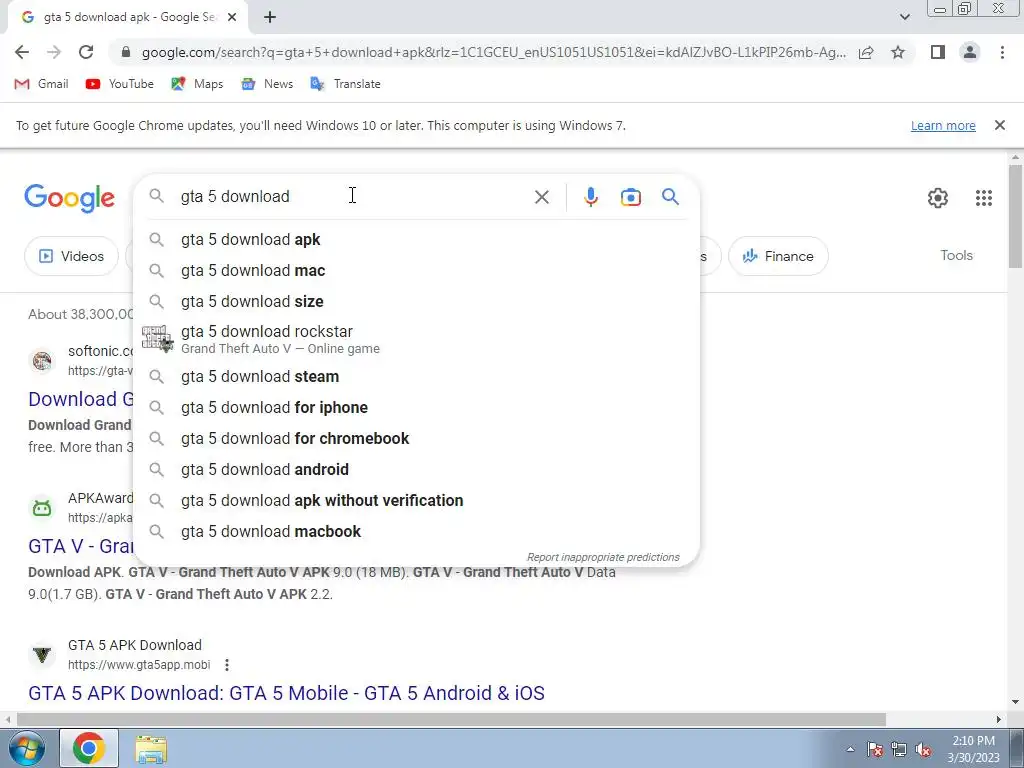Click Learn more about Chrome updates

coord(943,125)
